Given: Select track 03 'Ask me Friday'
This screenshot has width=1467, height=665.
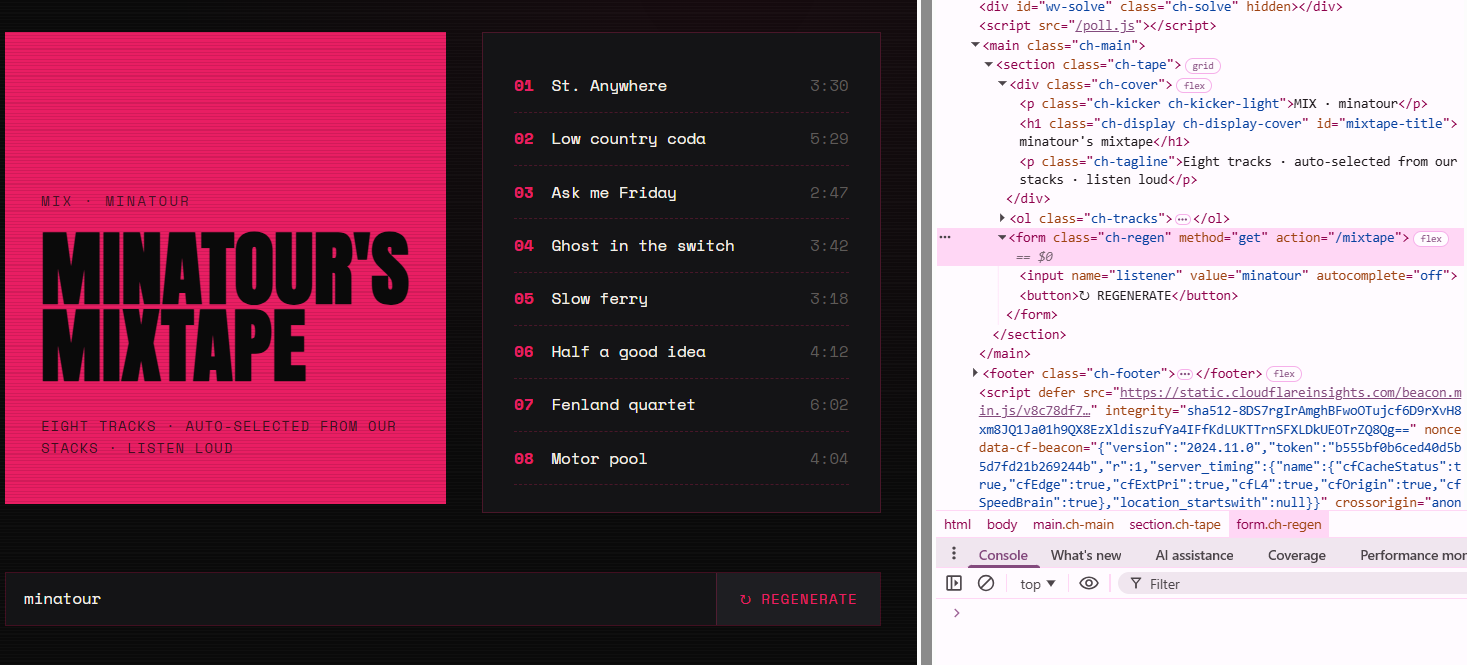Looking at the screenshot, I should coord(681,193).
